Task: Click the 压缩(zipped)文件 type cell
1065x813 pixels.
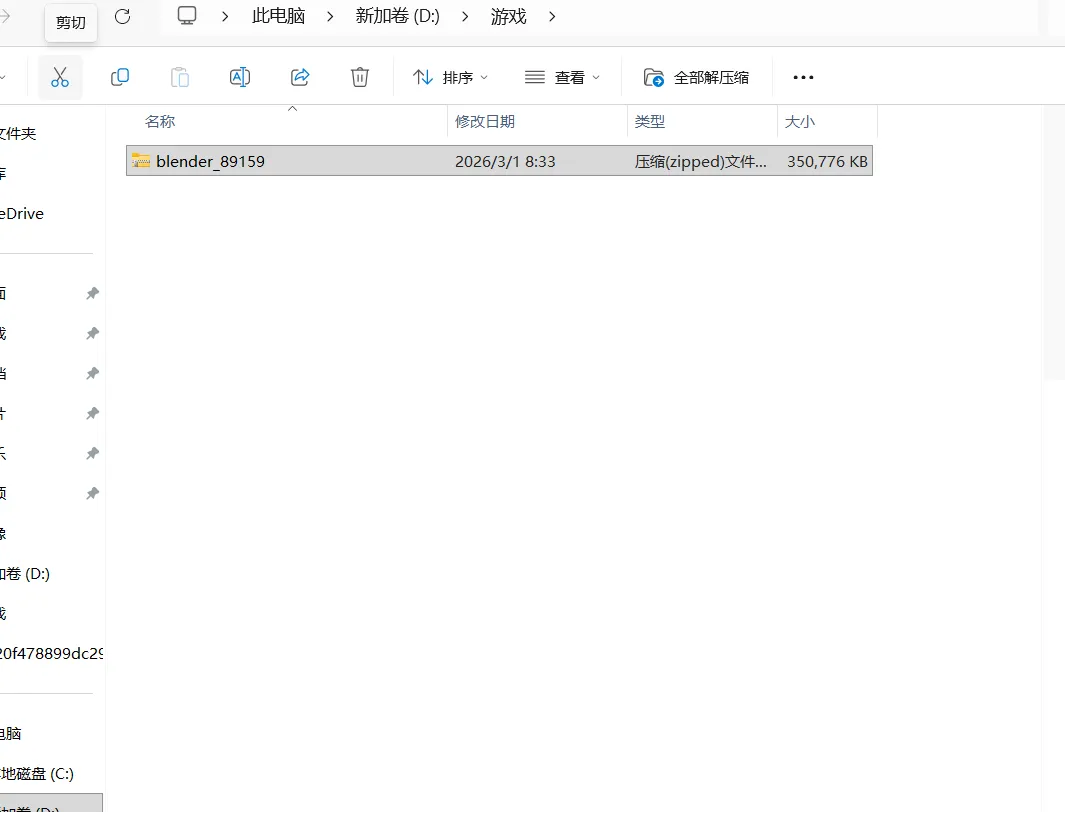Action: [x=700, y=162]
